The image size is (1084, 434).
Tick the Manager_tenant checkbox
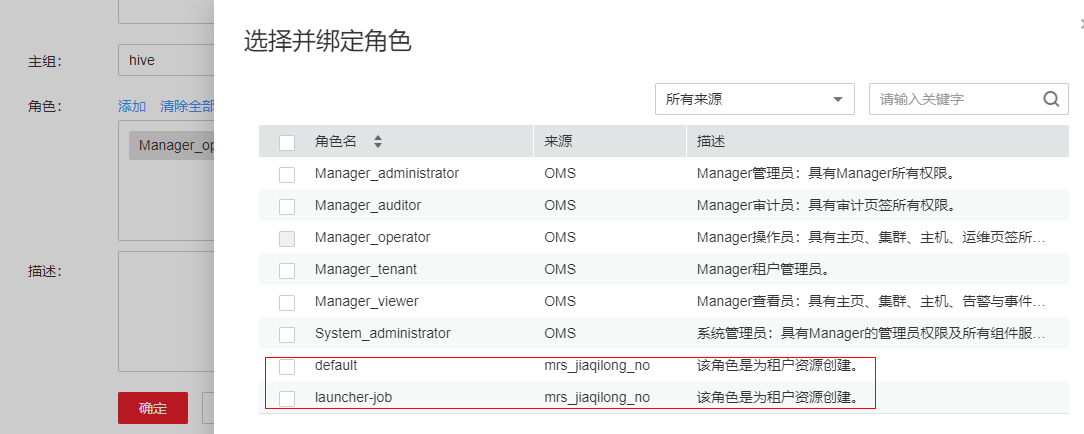pyautogui.click(x=287, y=270)
